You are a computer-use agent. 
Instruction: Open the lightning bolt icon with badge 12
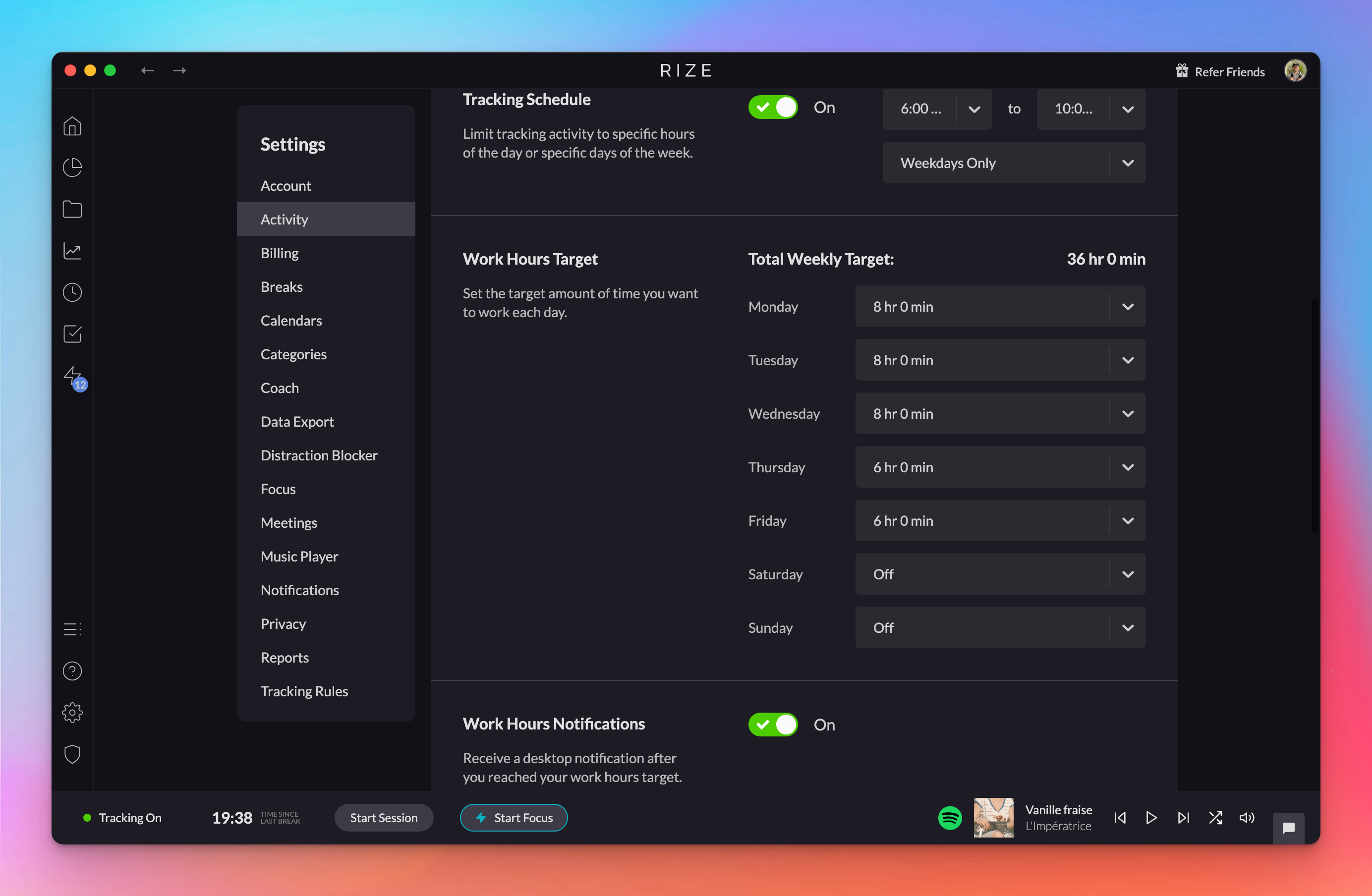pyautogui.click(x=74, y=378)
